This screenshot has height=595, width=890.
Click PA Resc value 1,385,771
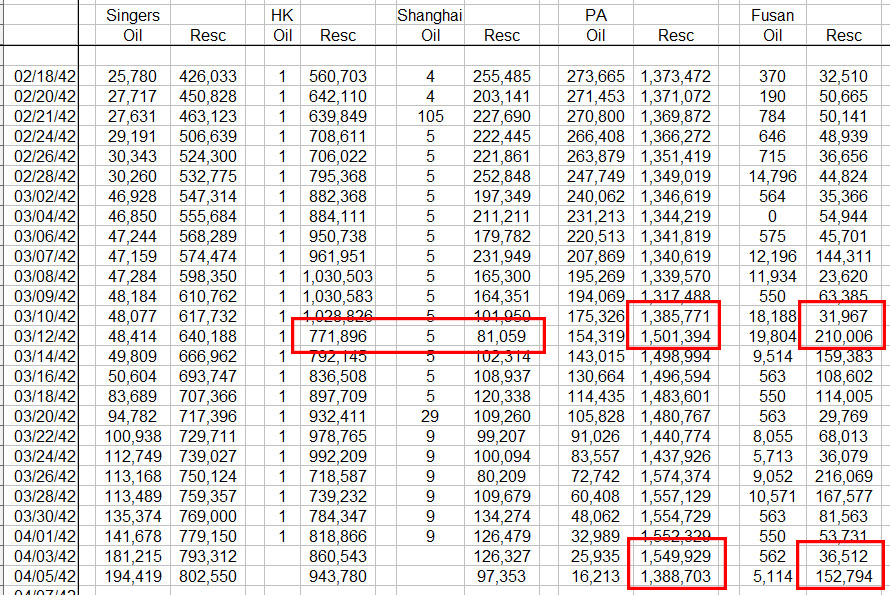click(675, 316)
